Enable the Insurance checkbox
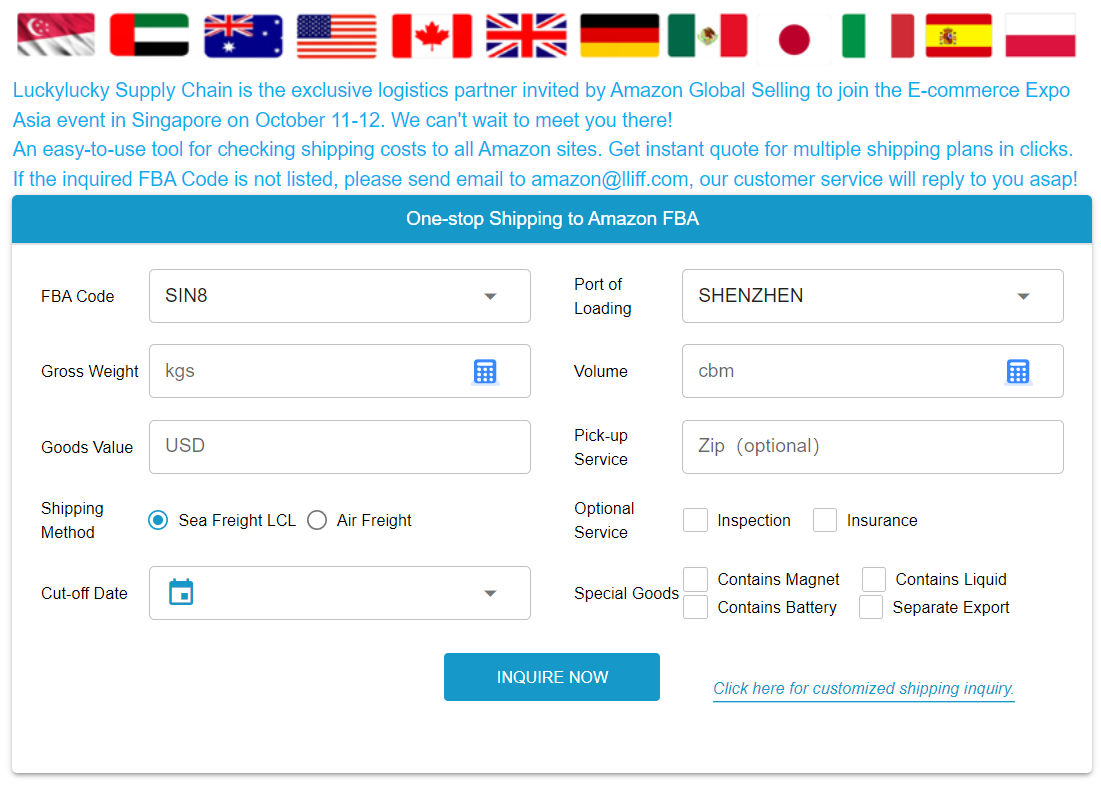The height and width of the screenshot is (786, 1101). (825, 520)
